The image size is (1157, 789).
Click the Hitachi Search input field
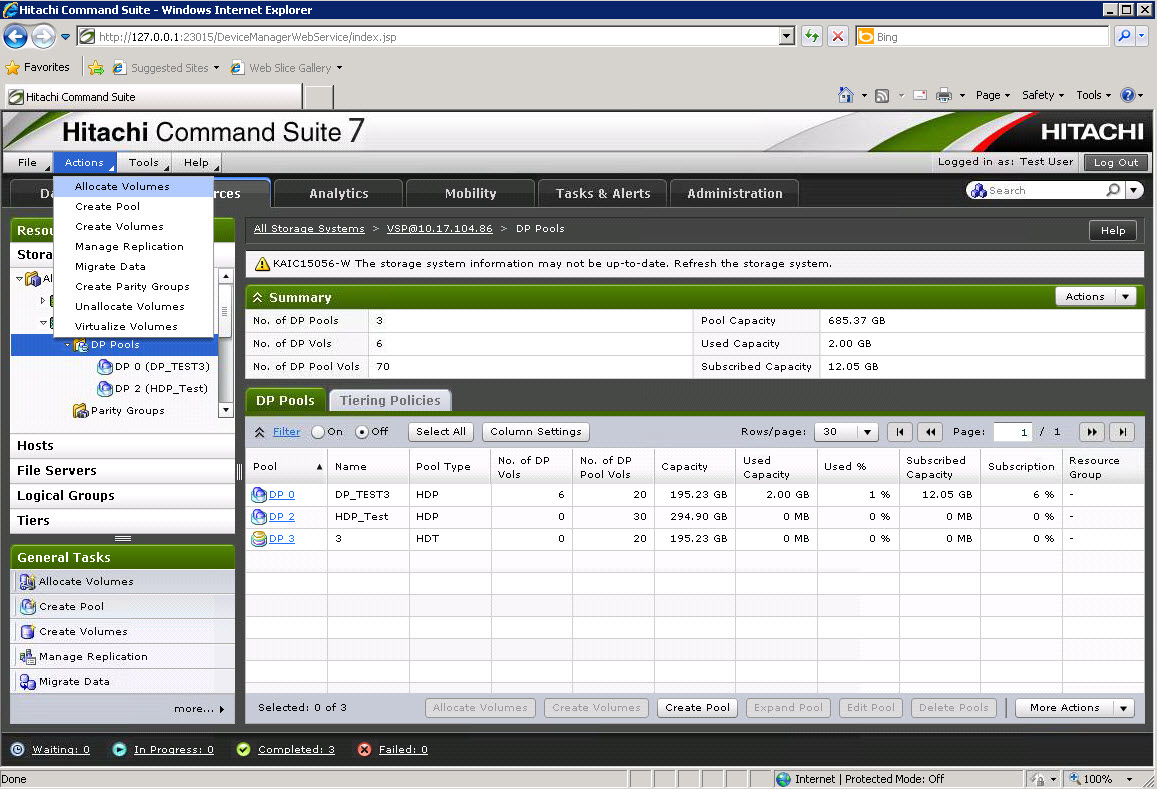1046,190
